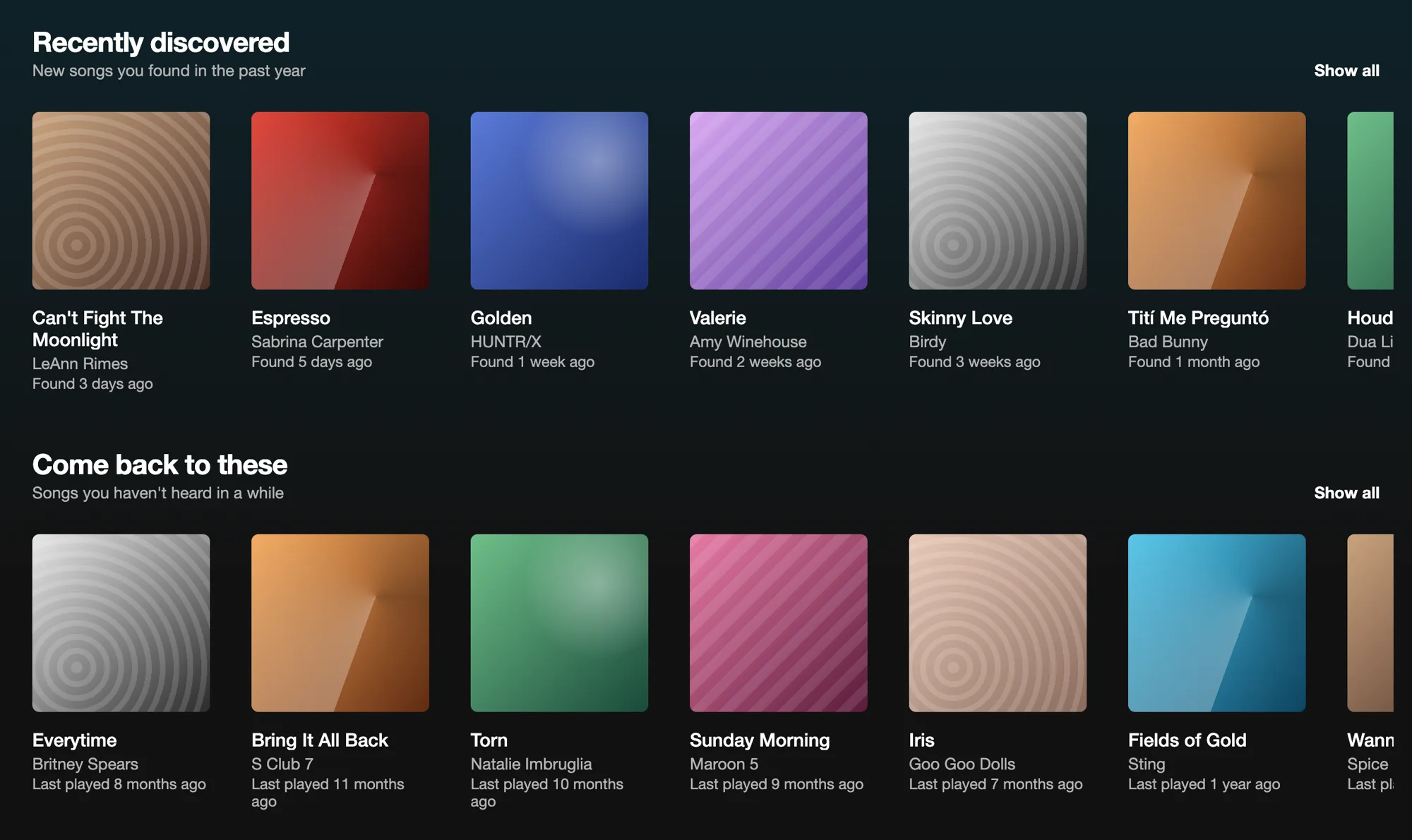The width and height of the screenshot is (1412, 840).
Task: Click the 'Found 3 days ago' text
Action: click(92, 384)
